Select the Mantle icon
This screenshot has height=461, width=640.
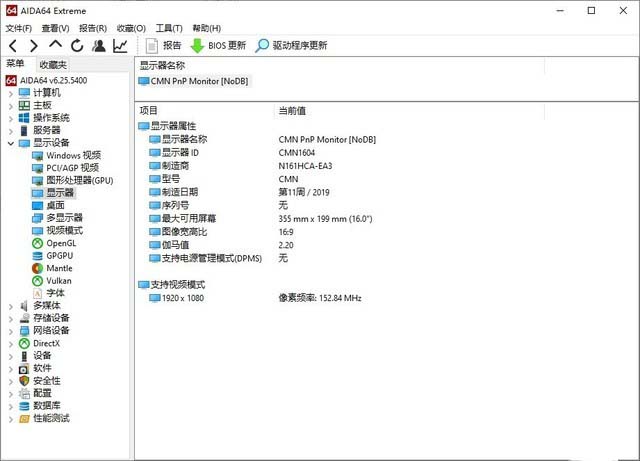pos(38,268)
